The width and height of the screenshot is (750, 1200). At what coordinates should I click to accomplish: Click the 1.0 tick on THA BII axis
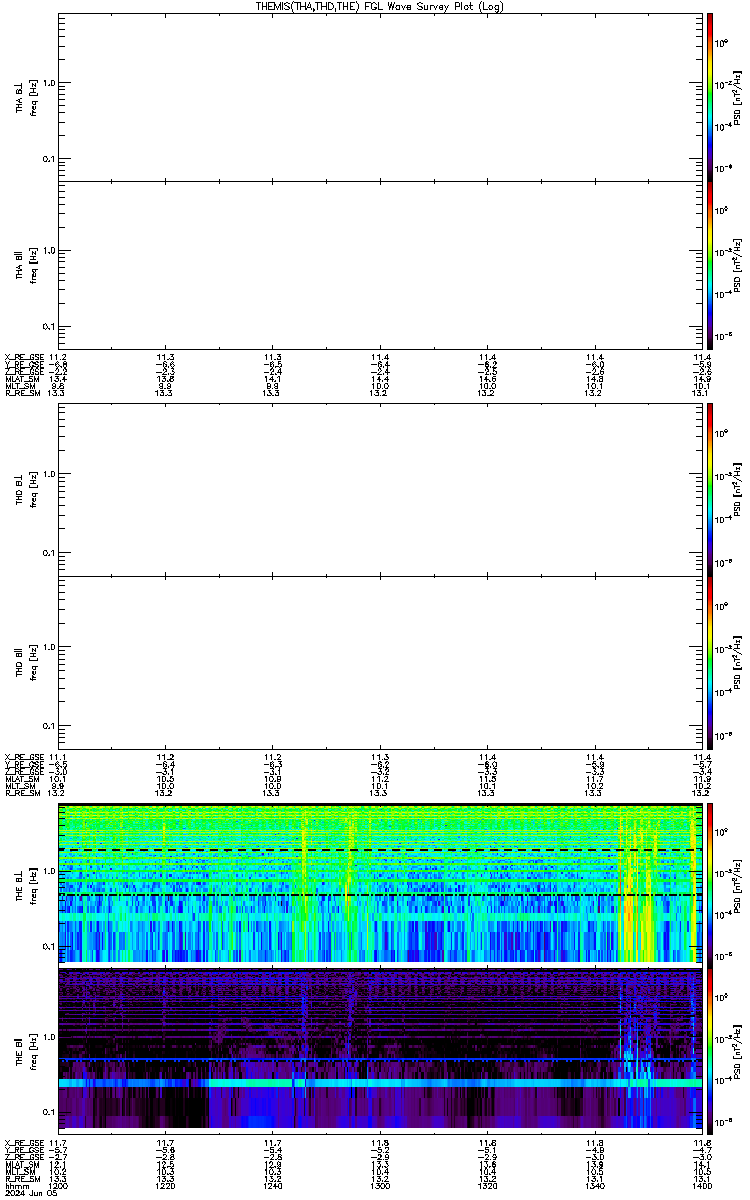tap(49, 251)
